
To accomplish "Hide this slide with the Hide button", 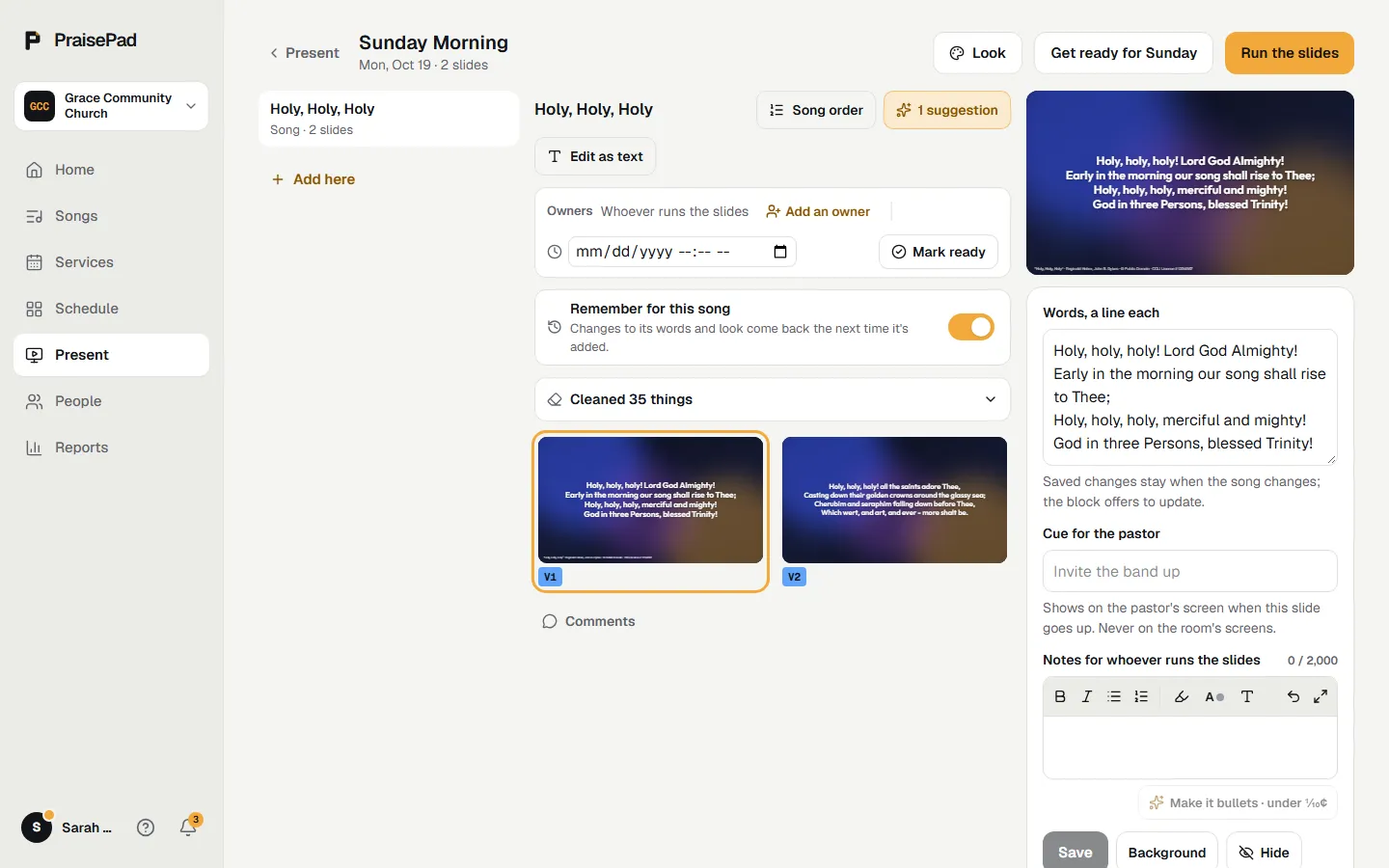I will [1264, 853].
